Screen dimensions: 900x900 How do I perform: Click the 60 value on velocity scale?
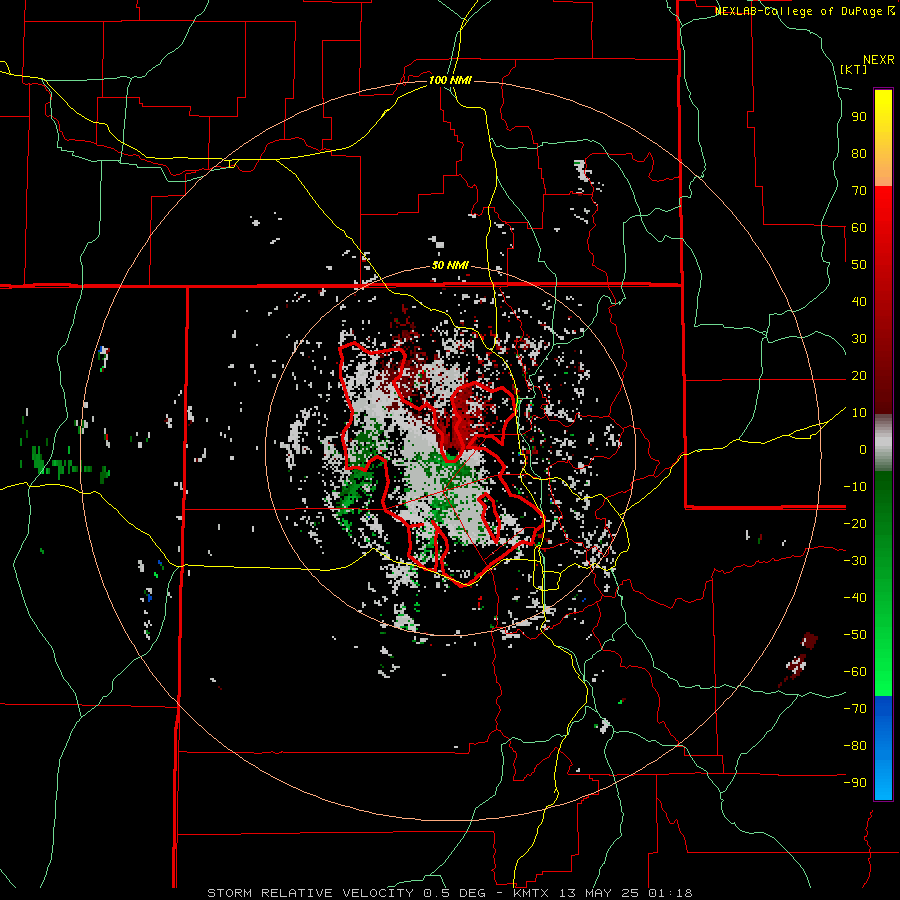click(x=859, y=228)
